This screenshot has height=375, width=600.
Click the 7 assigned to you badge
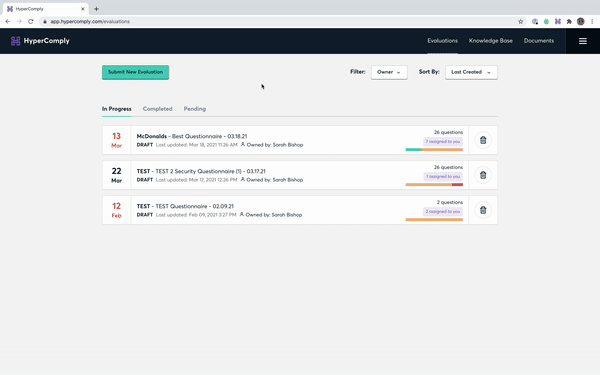coord(443,142)
